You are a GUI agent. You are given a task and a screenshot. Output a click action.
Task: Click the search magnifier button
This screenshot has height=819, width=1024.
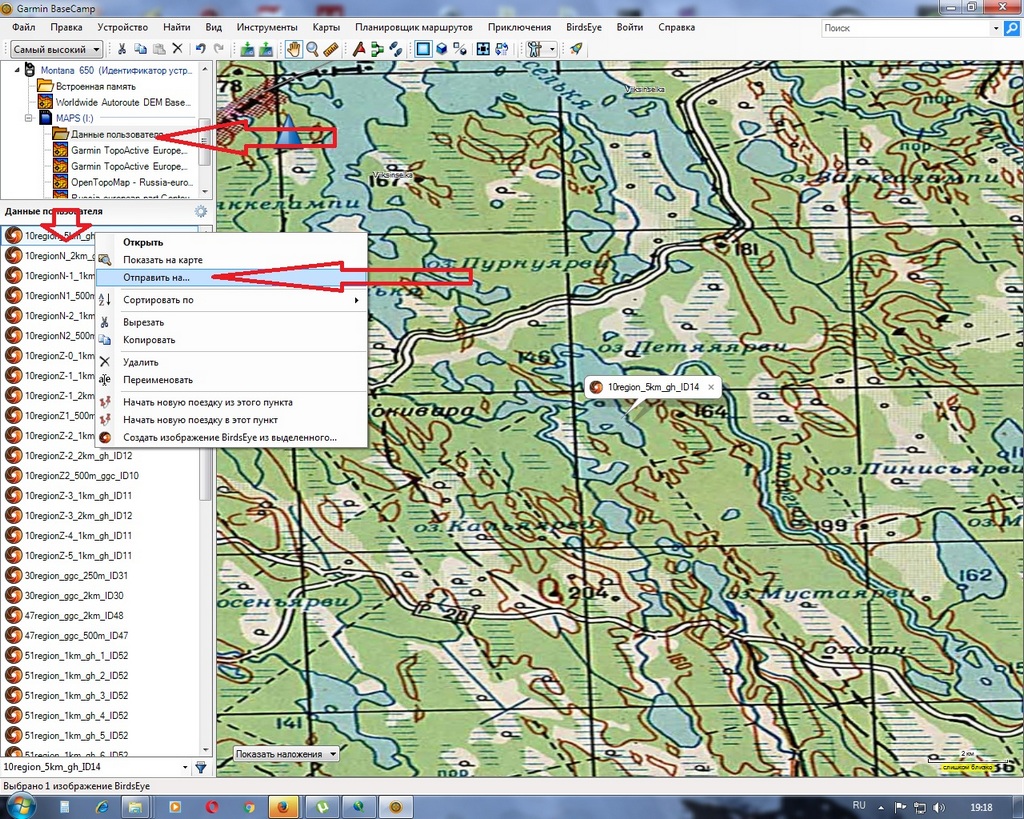(1011, 29)
